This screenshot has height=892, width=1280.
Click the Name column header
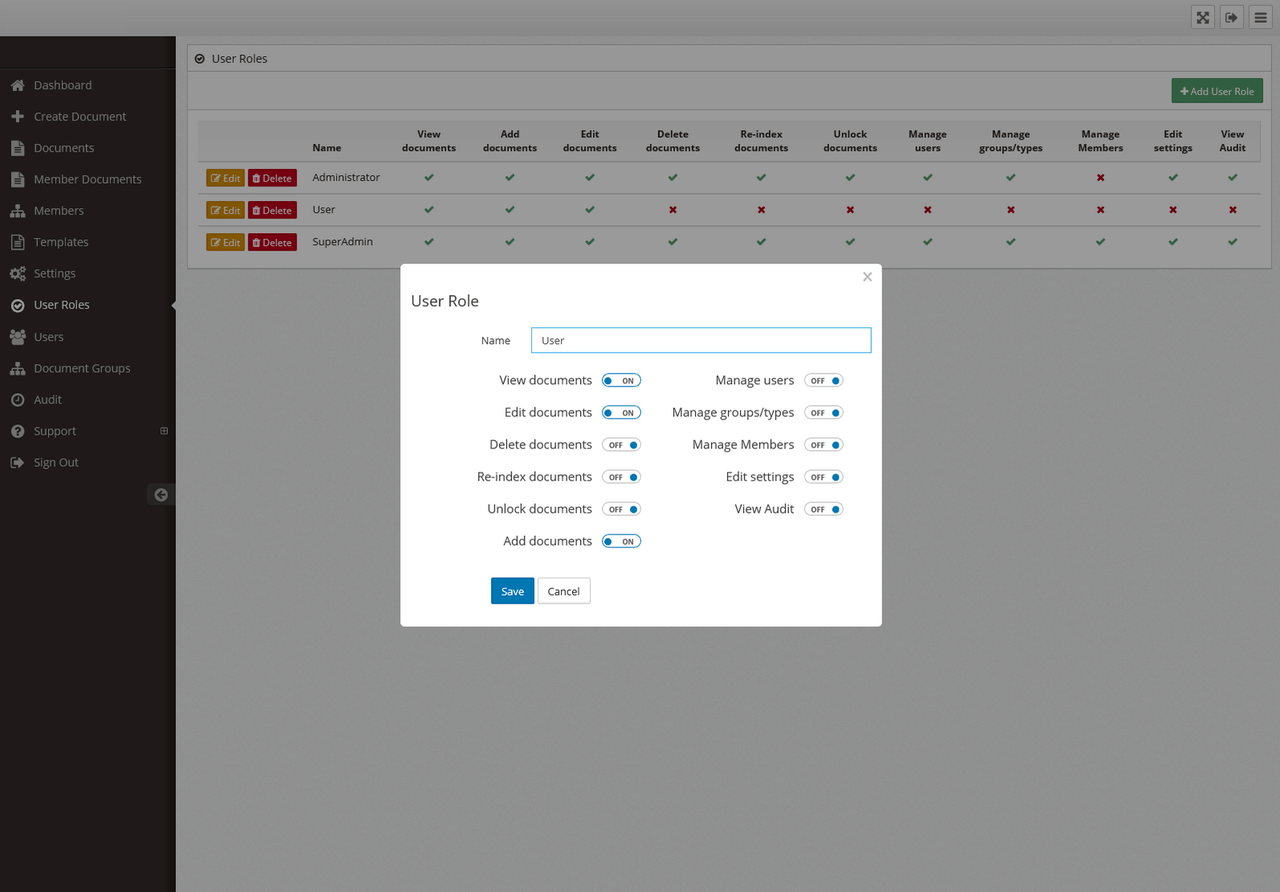tap(327, 148)
